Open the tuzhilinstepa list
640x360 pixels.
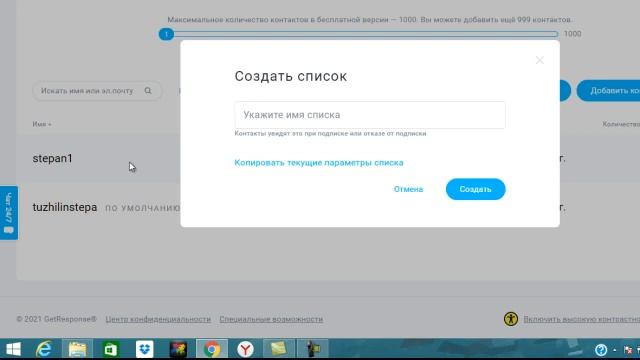[x=65, y=207]
